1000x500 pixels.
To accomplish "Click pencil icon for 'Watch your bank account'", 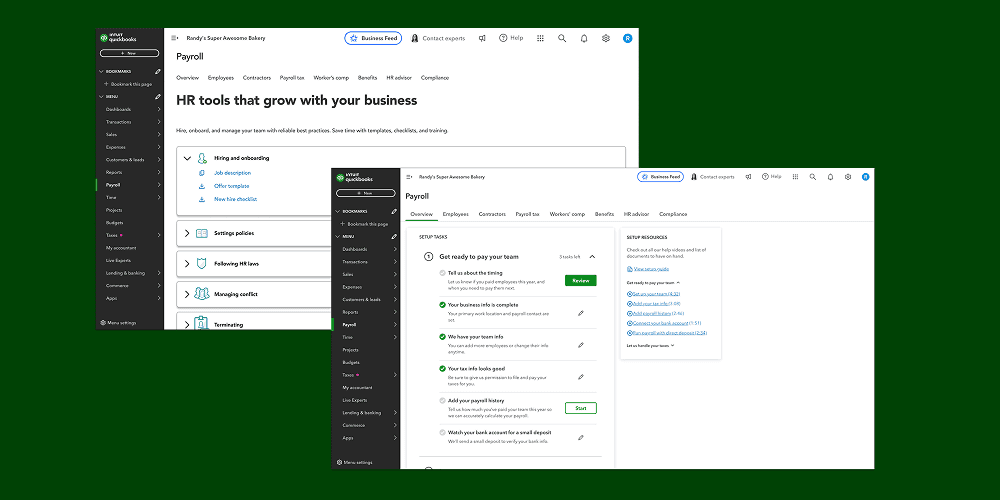I will pyautogui.click(x=580, y=438).
